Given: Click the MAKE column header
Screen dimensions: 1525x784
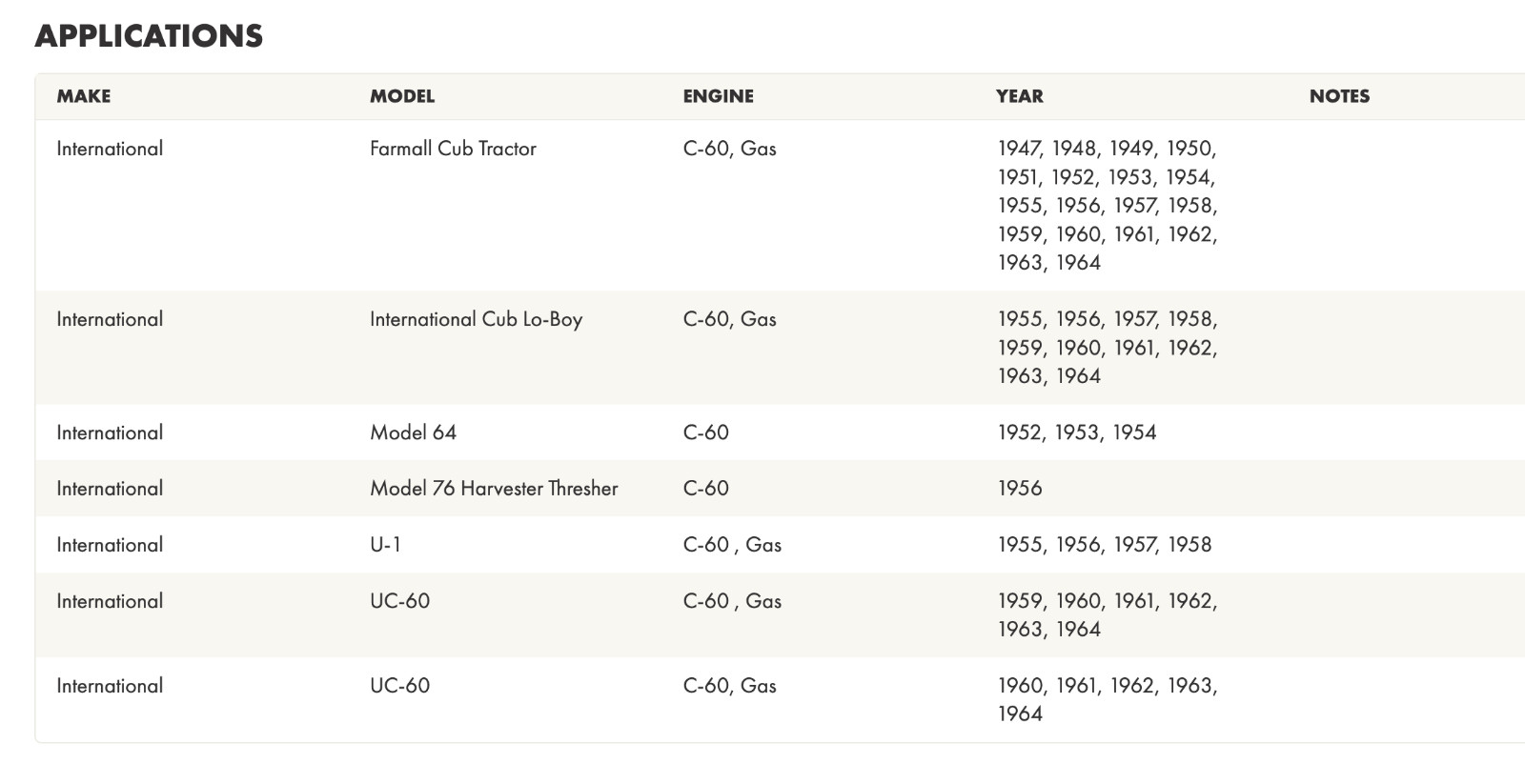Looking at the screenshot, I should click(x=84, y=96).
